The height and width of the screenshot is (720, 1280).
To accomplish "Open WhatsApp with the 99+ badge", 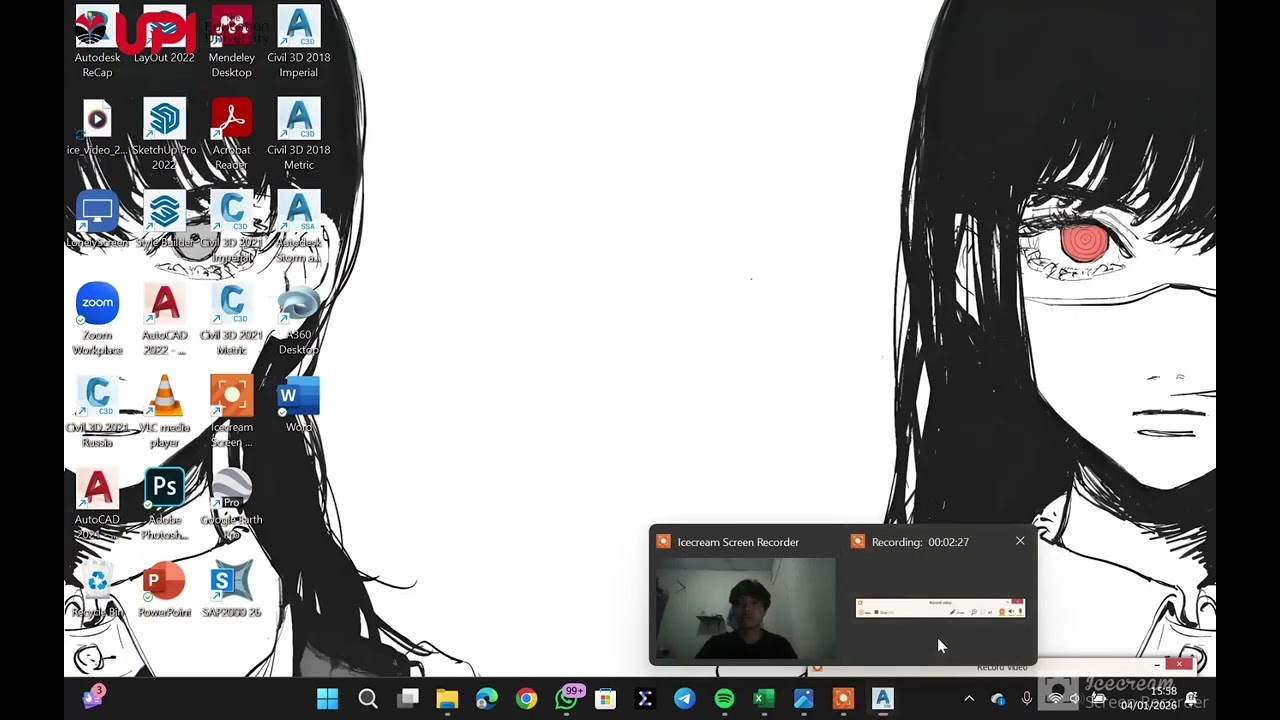I will click(x=567, y=698).
